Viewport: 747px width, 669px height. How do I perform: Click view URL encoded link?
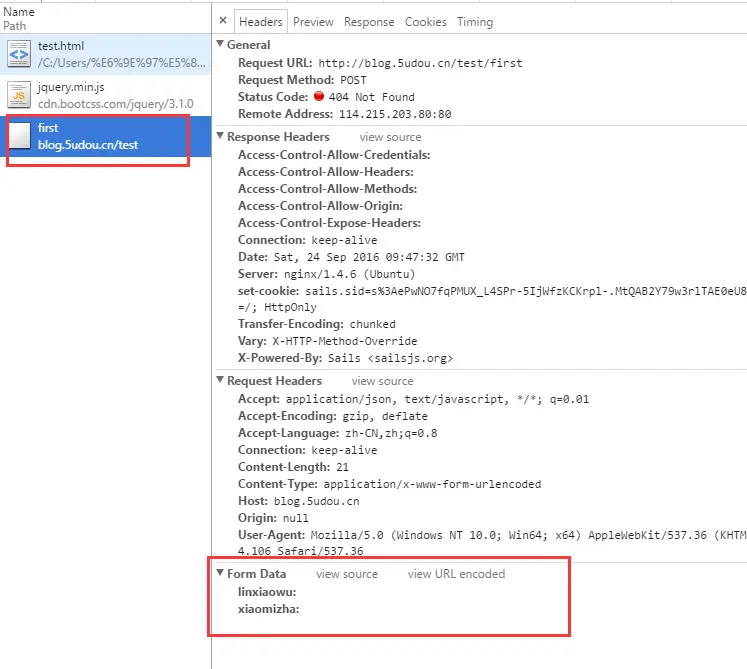[456, 574]
